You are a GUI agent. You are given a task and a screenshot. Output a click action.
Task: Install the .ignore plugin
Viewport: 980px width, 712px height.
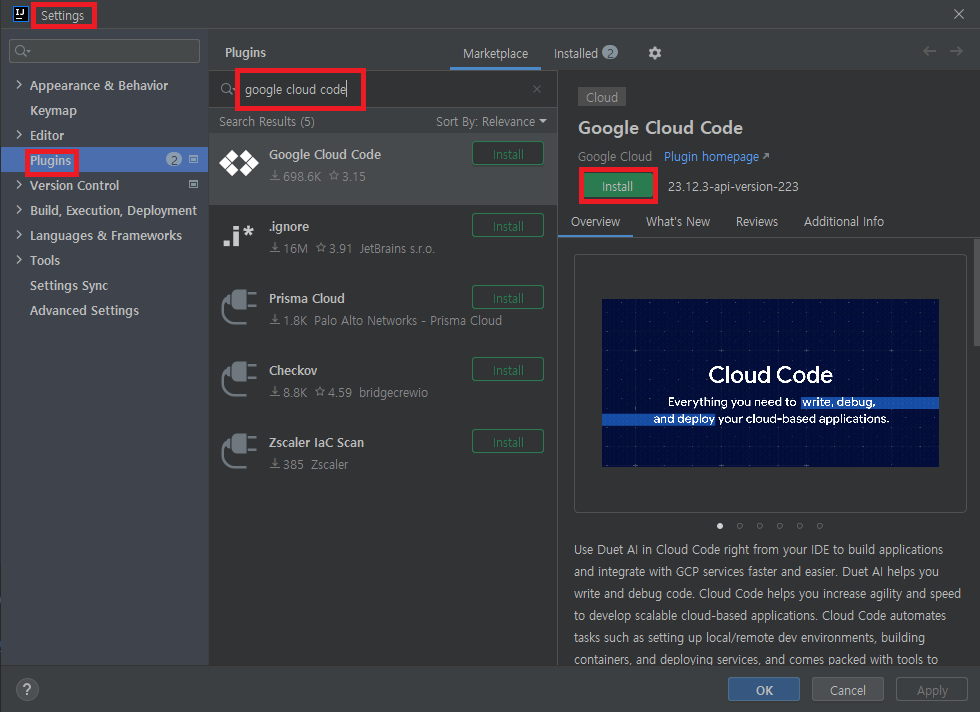coord(508,226)
